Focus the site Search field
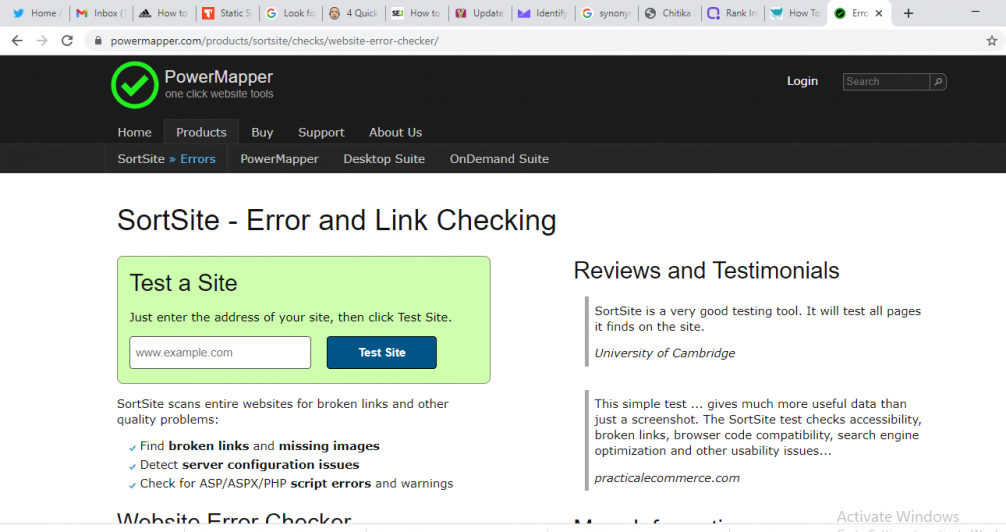The width and height of the screenshot is (1006, 532). 885,82
